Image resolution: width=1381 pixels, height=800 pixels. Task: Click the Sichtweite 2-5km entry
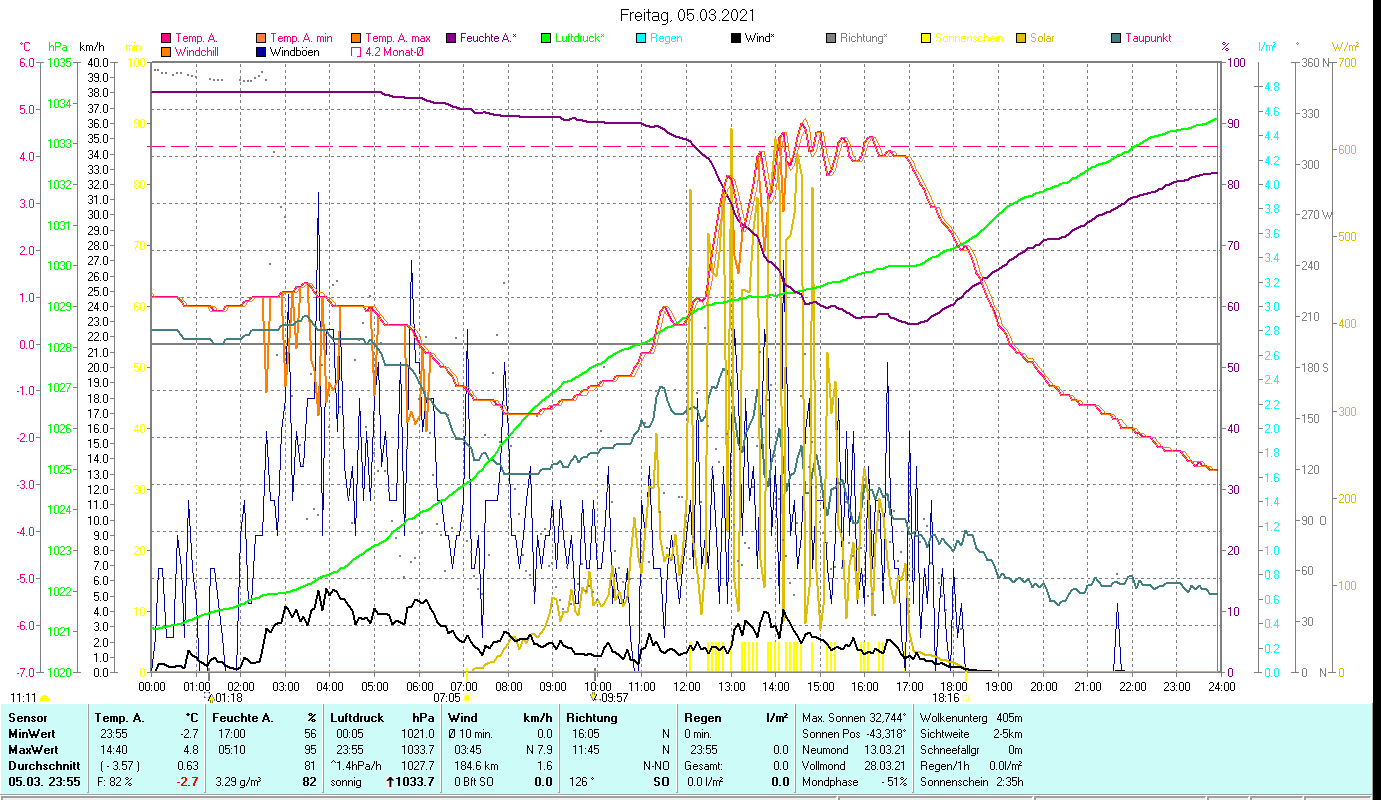(x=970, y=733)
